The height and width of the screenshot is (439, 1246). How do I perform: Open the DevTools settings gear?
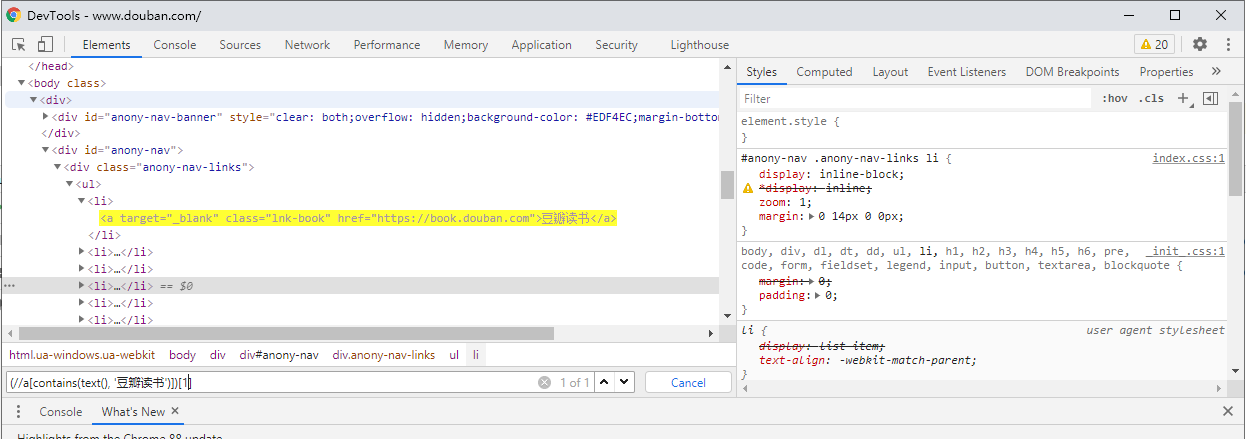[1200, 44]
